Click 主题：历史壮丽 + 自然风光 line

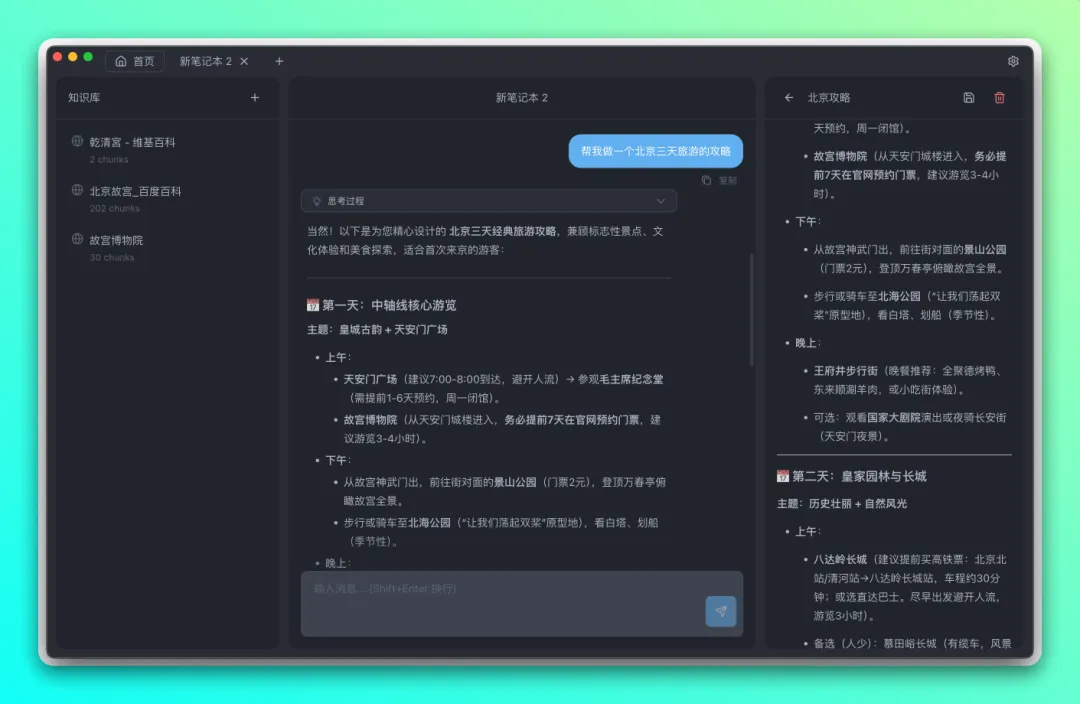[842, 504]
